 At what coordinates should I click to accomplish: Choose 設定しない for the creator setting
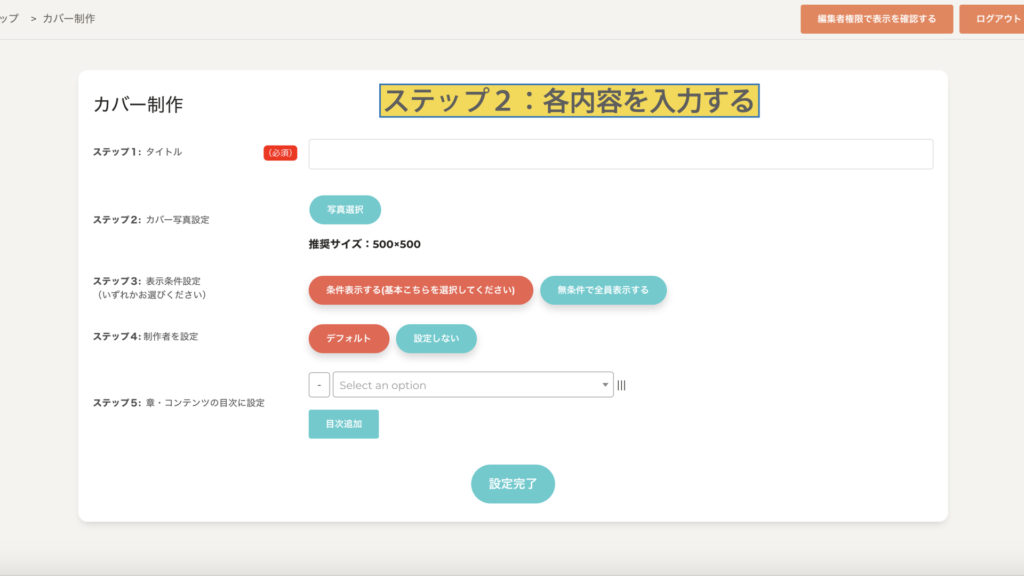[436, 339]
